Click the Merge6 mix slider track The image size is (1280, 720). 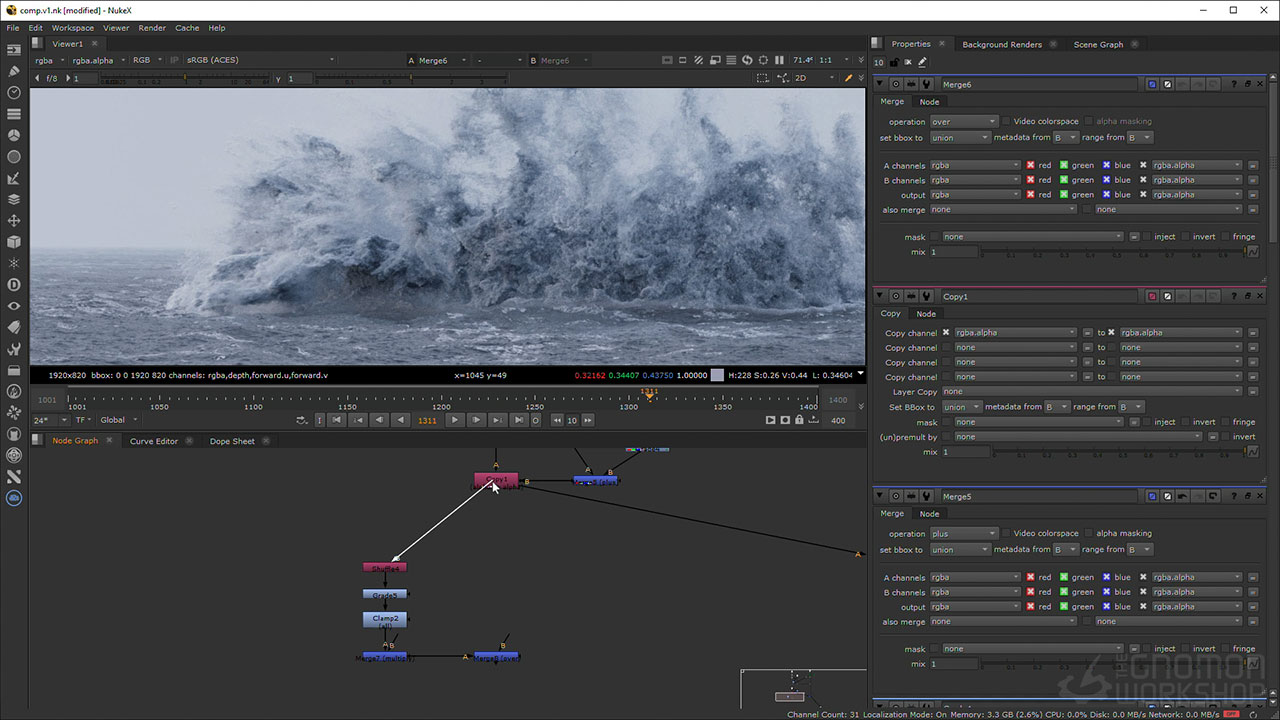coord(1110,252)
